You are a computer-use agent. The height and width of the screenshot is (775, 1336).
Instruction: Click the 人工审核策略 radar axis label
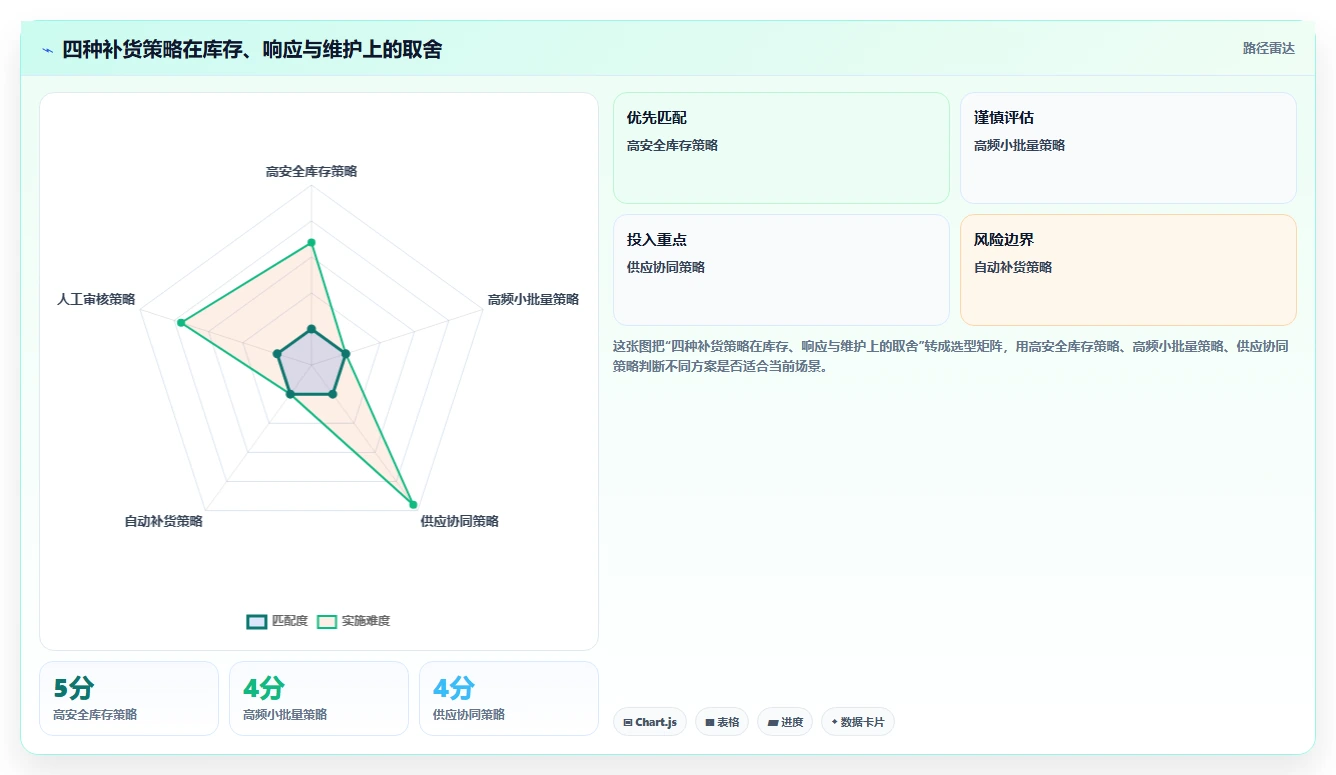click(x=96, y=299)
